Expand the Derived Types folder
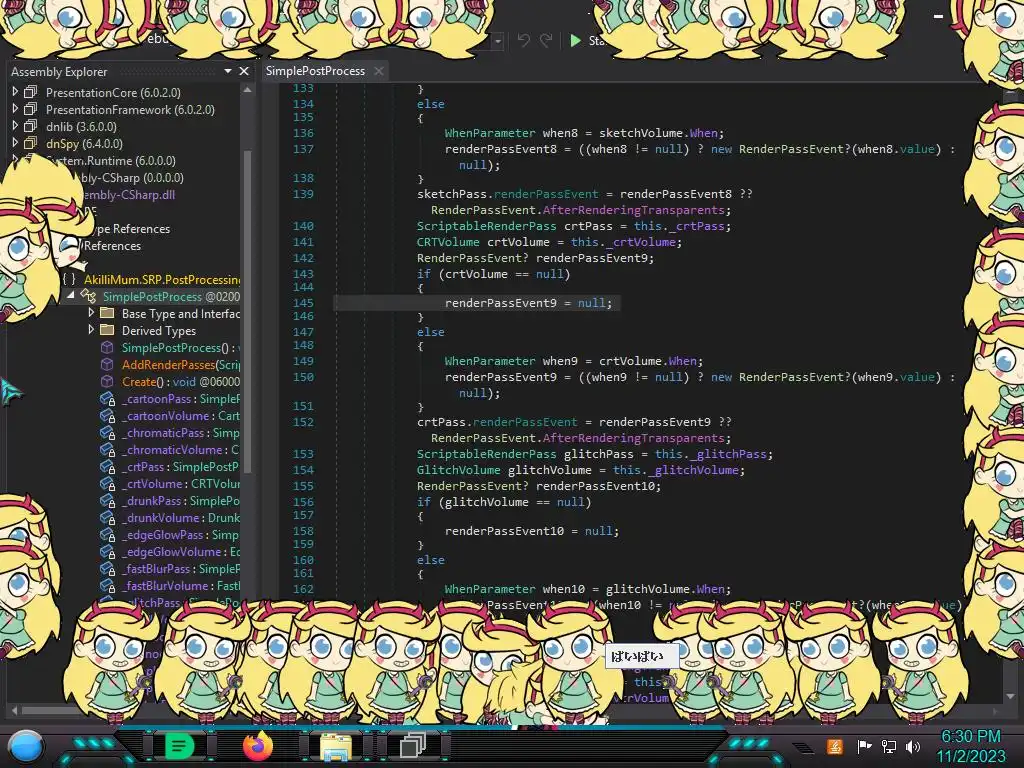The height and width of the screenshot is (768, 1024). [x=91, y=330]
